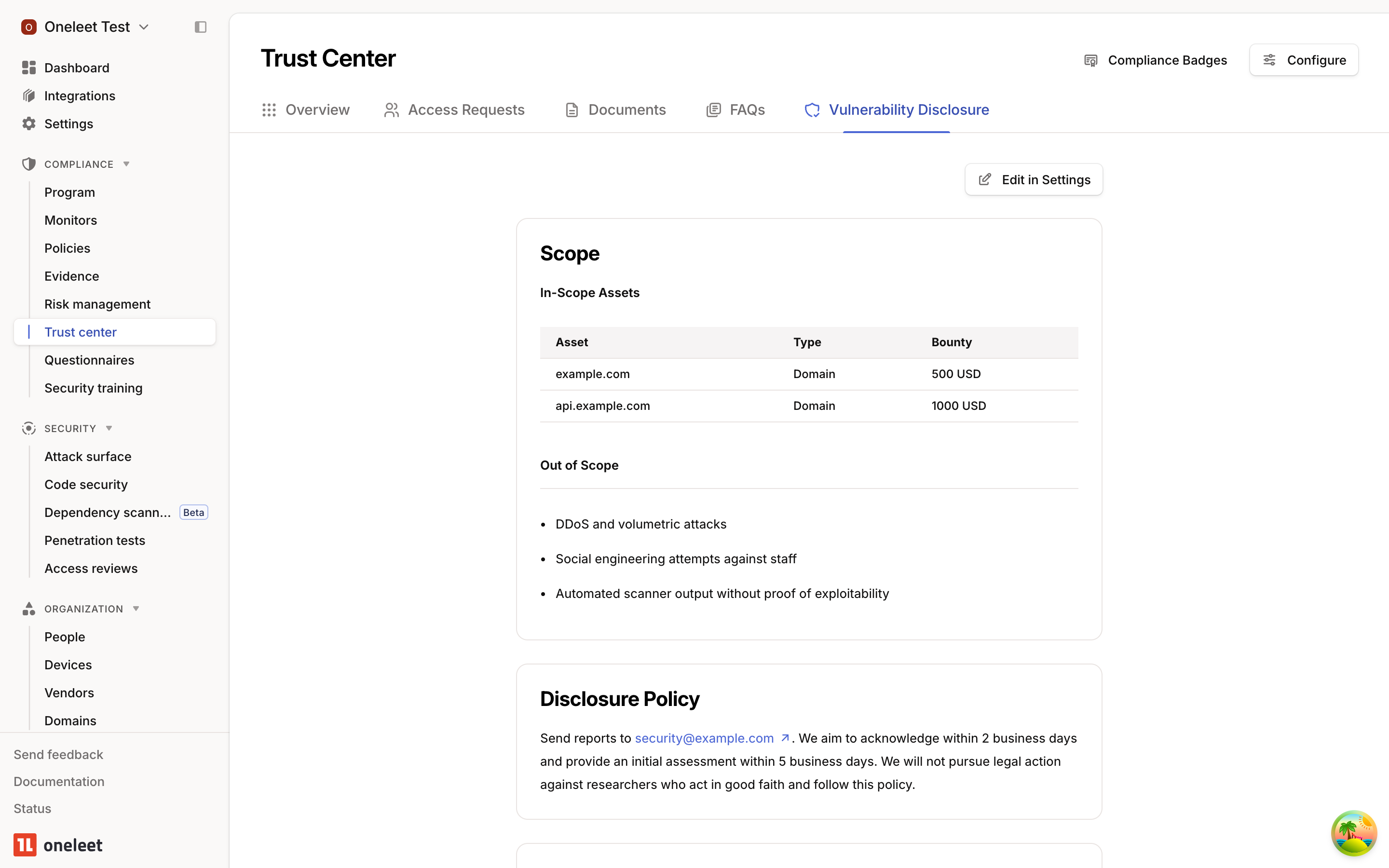Switch to the Overview tab
This screenshot has width=1389, height=868.
[306, 109]
